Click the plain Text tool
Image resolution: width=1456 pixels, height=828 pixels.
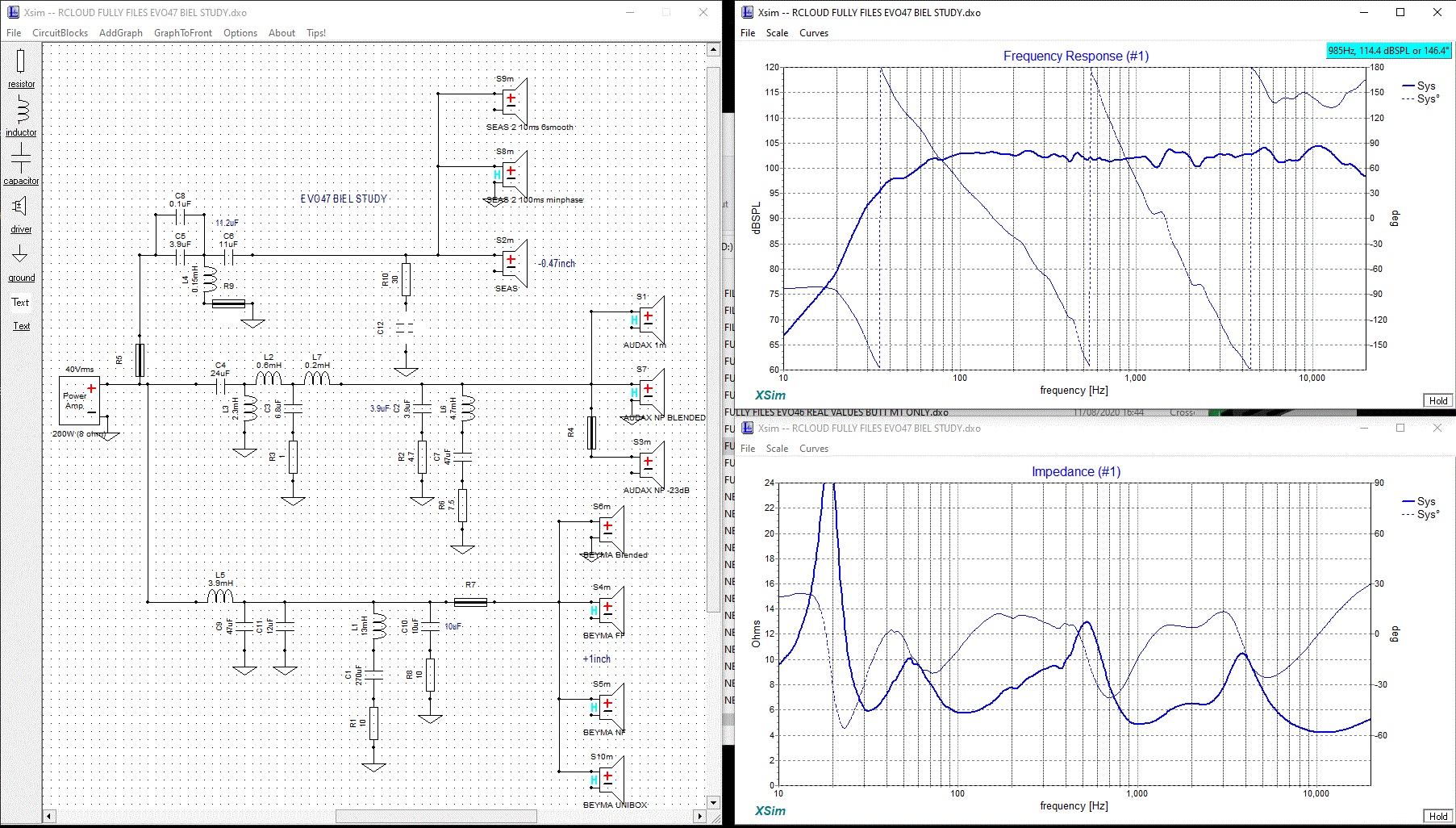[20, 302]
